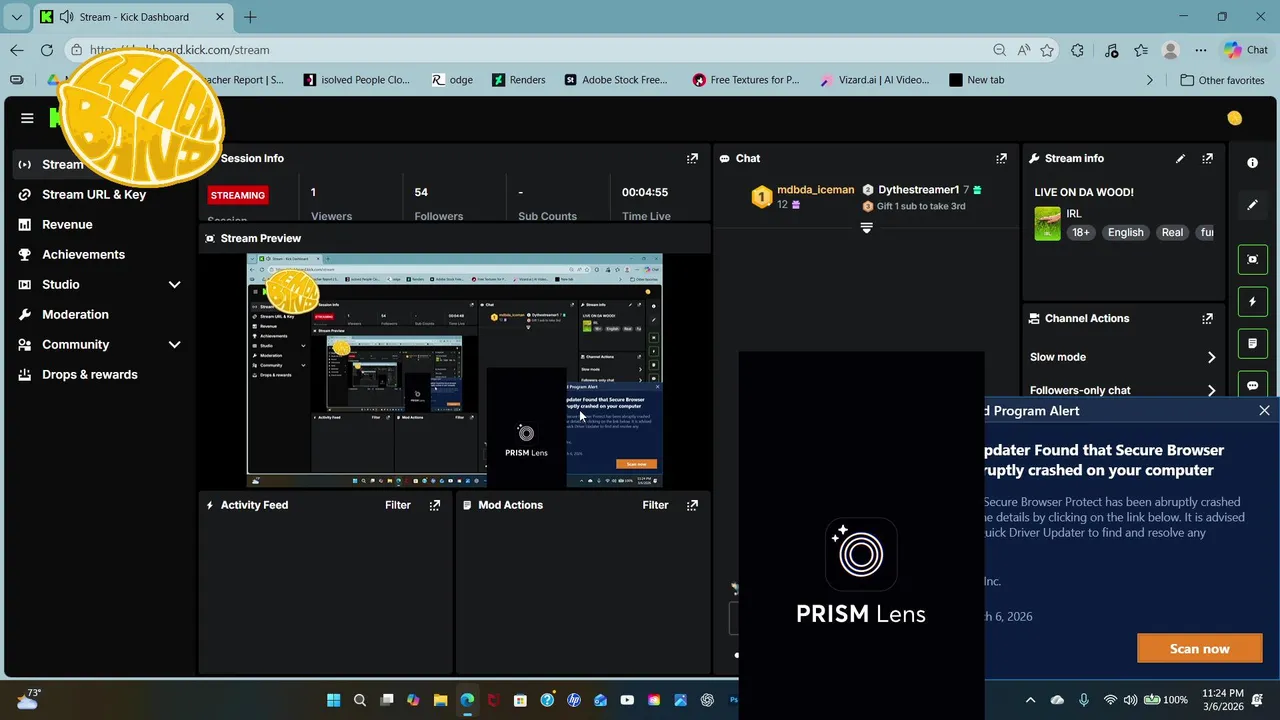Click the English stream tag
The image size is (1280, 720).
tap(1125, 232)
